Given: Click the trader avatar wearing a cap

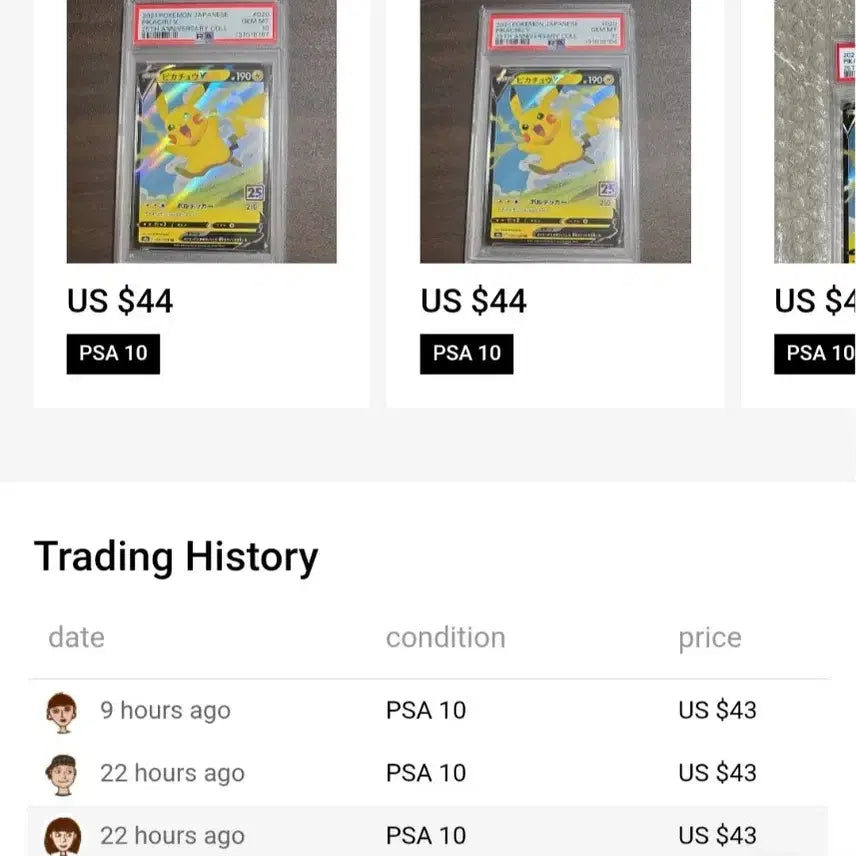Looking at the screenshot, I should (62, 774).
